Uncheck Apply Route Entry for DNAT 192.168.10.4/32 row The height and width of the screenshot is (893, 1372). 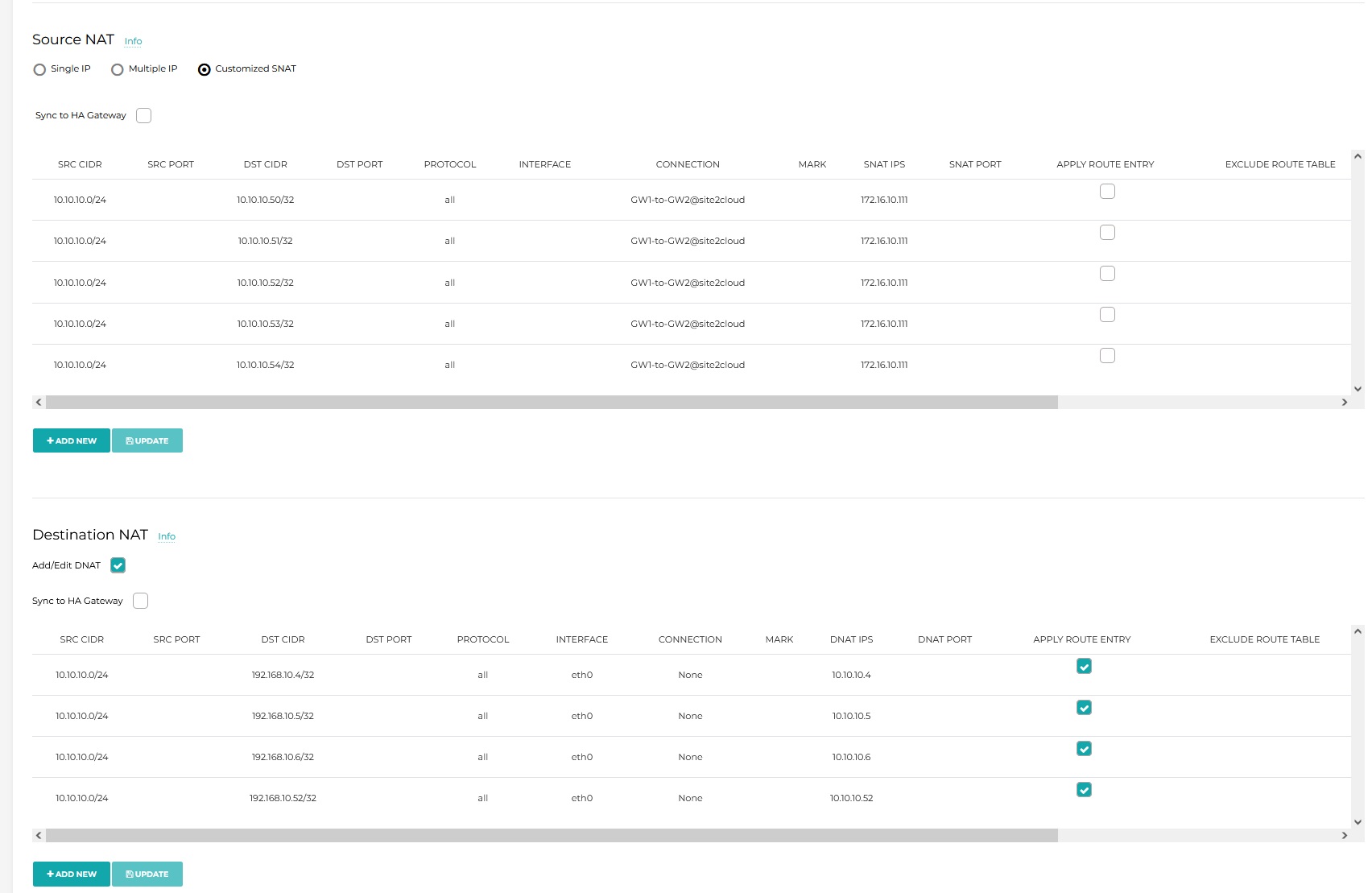tap(1085, 667)
